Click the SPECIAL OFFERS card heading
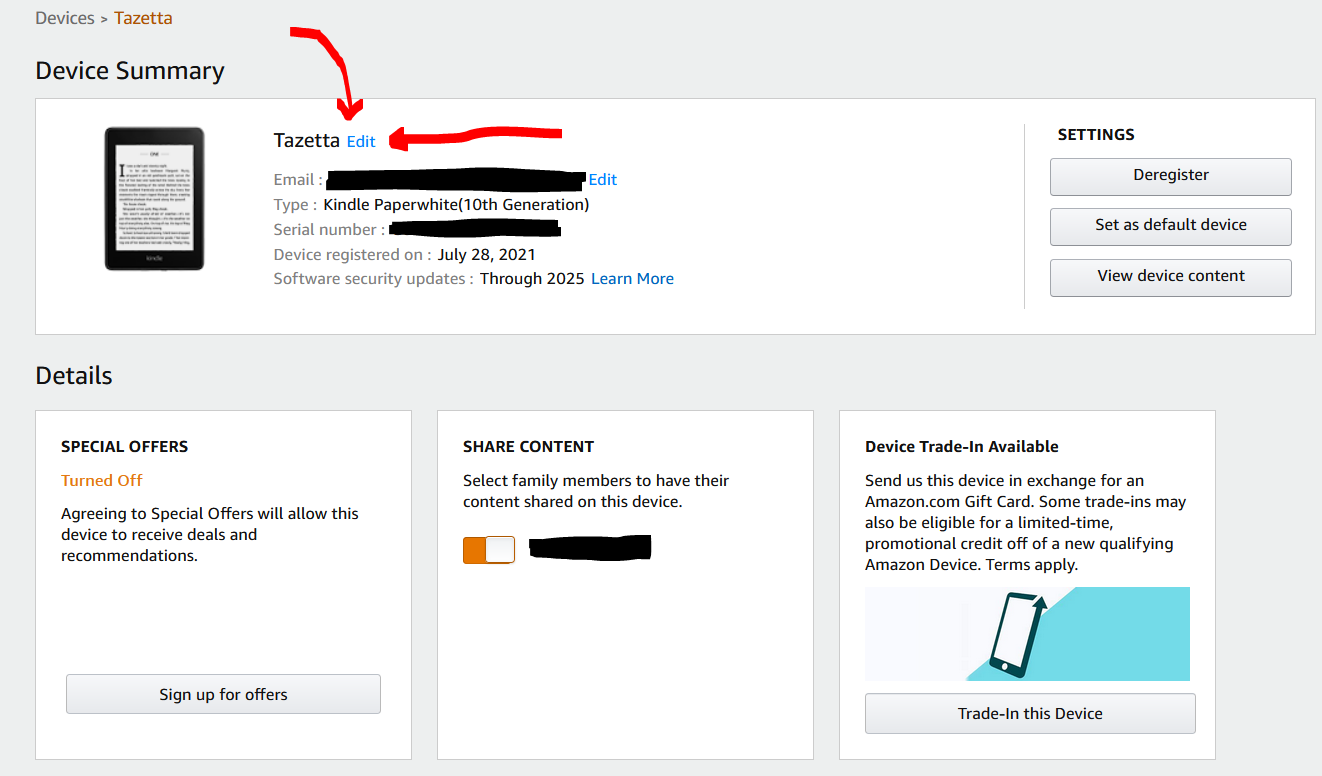Image resolution: width=1322 pixels, height=776 pixels. [x=125, y=447]
